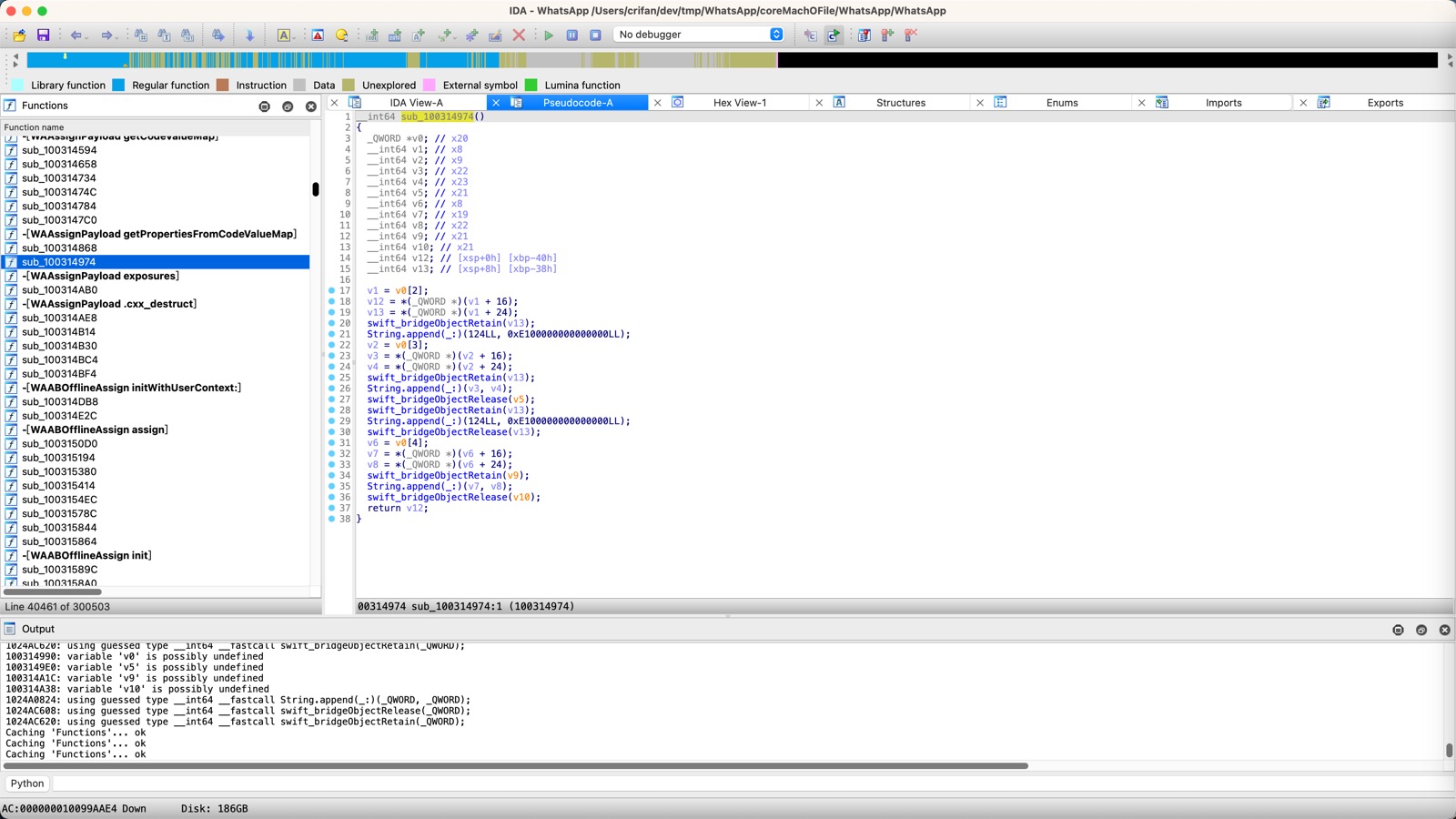This screenshot has width=1456, height=819.
Task: Pause the process with the pause icon
Action: pos(572,35)
